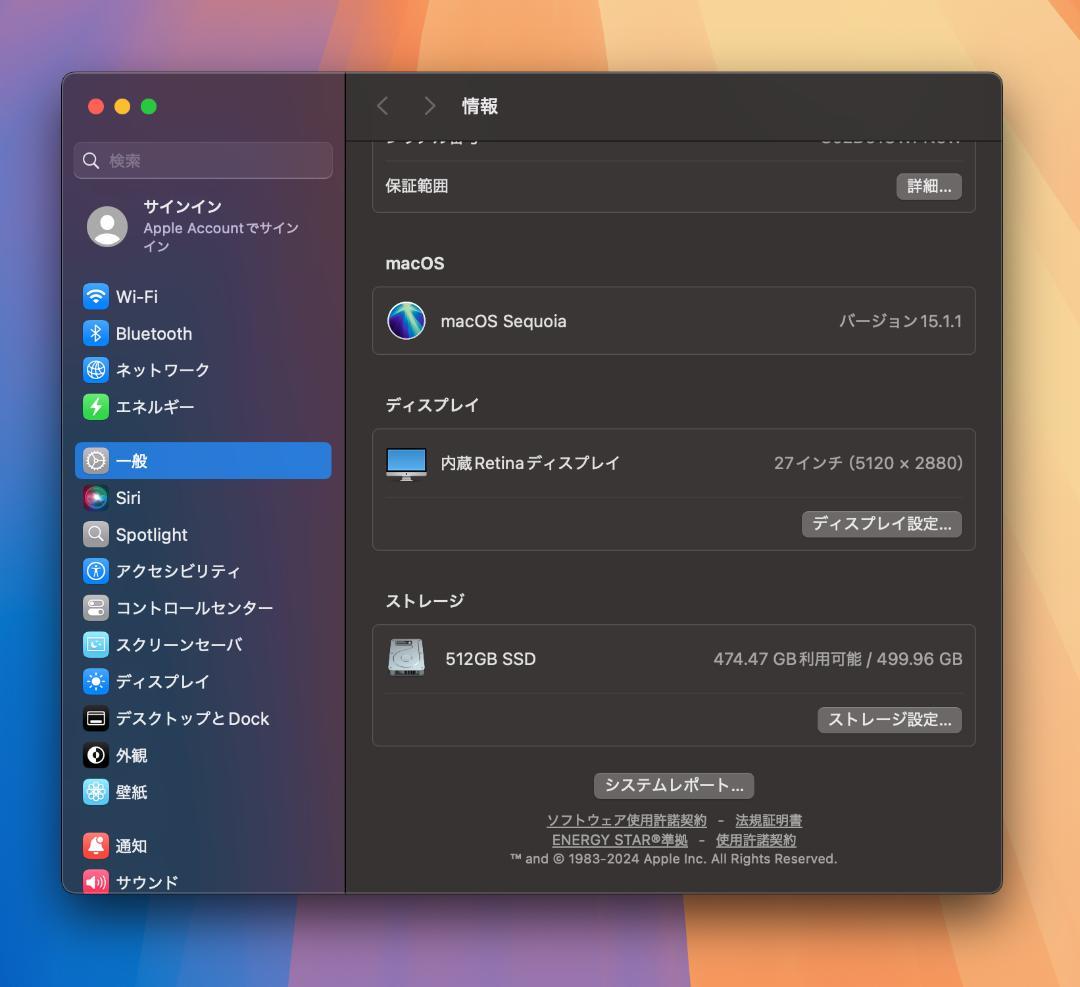The image size is (1080, 987).
Task: Open the 詳細... warranty button
Action: [928, 186]
